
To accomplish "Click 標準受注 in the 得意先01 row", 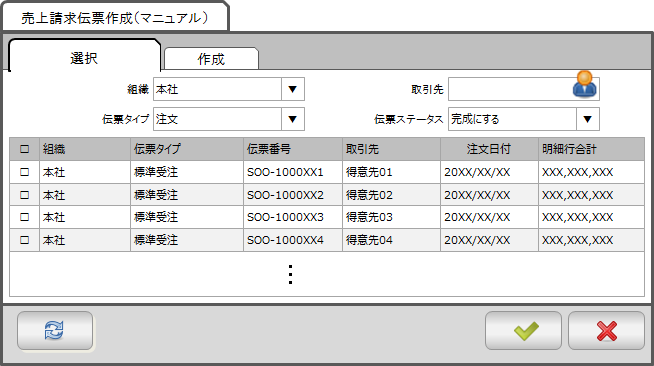I will coord(187,172).
